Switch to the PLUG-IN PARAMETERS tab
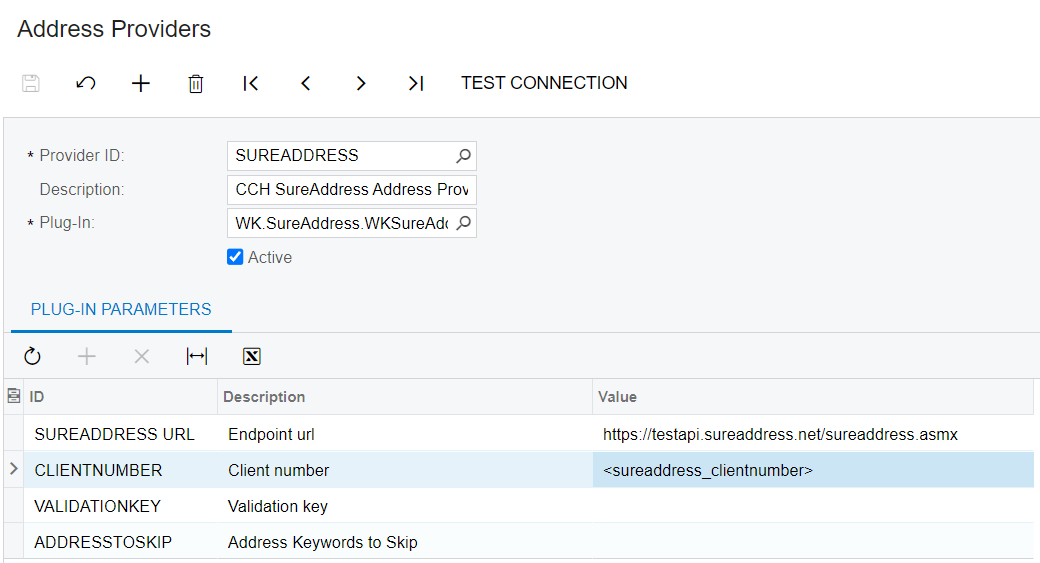The height and width of the screenshot is (563, 1040). [121, 310]
